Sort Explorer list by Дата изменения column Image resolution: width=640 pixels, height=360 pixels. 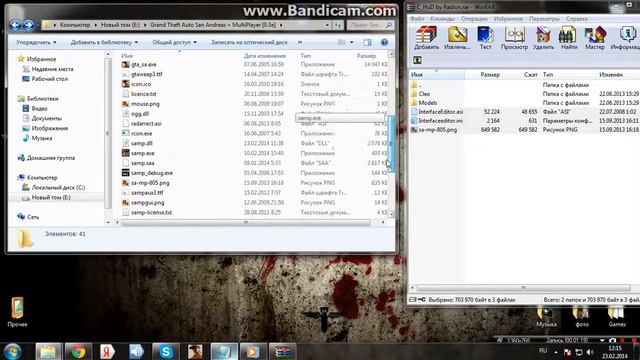[x=264, y=56]
